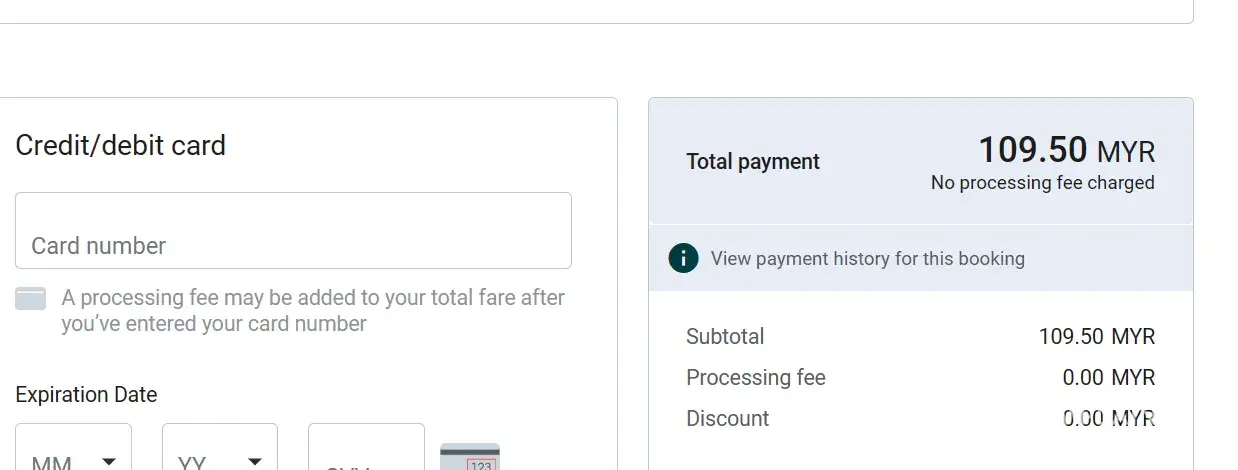Click the Discount label
This screenshot has height=470, width=1238.
728,419
